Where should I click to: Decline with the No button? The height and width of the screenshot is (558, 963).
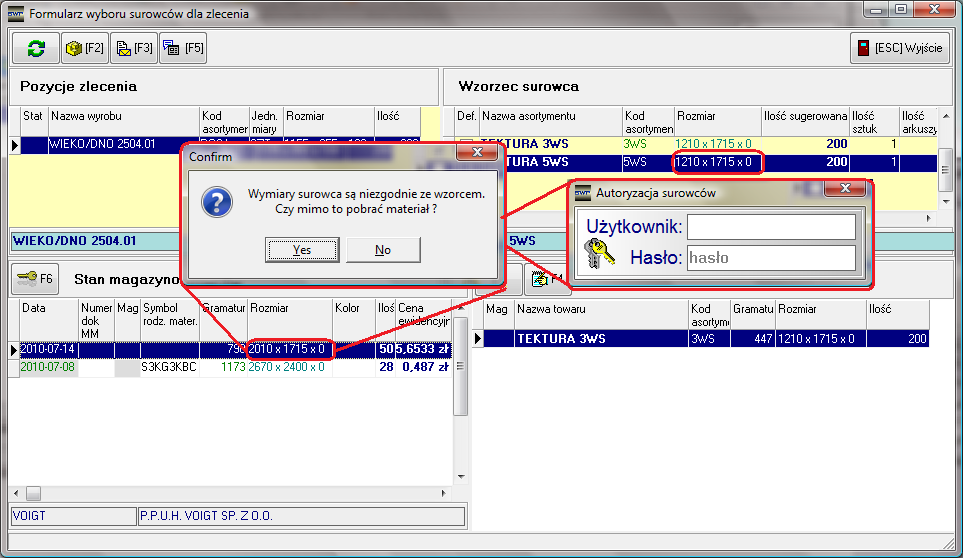[x=383, y=250]
